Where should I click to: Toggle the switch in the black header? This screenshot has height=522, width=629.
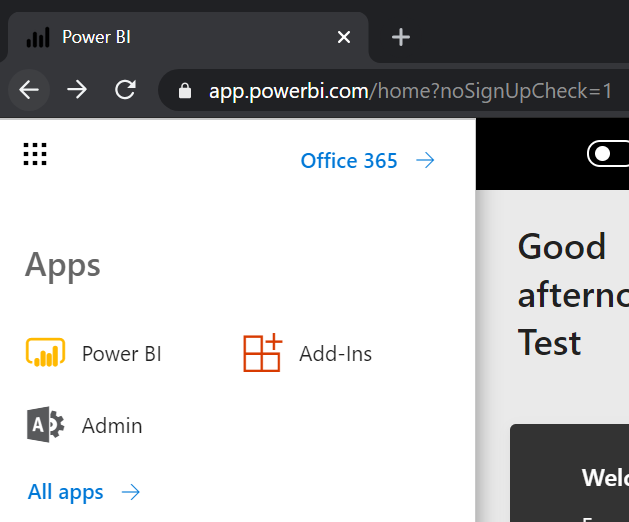(x=607, y=154)
